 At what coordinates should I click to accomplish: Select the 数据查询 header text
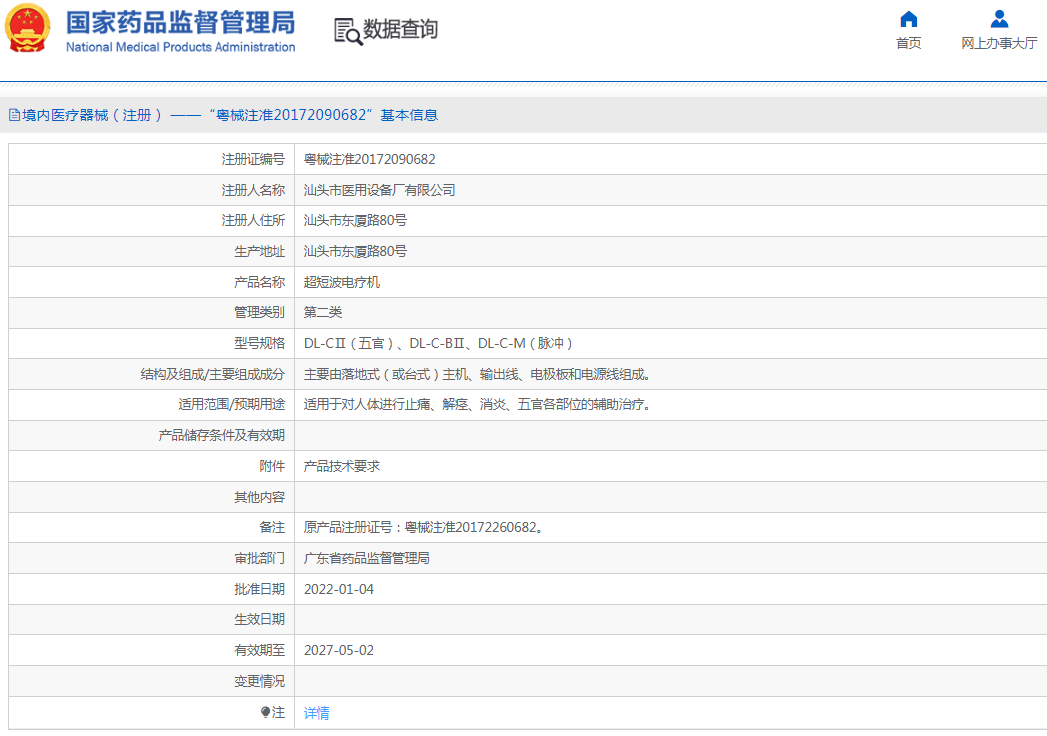point(400,30)
